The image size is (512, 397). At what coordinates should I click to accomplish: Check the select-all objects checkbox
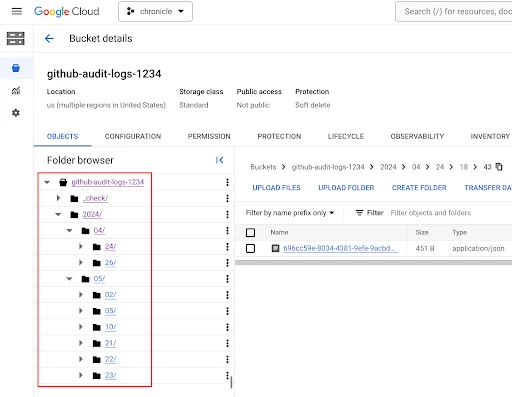[250, 232]
